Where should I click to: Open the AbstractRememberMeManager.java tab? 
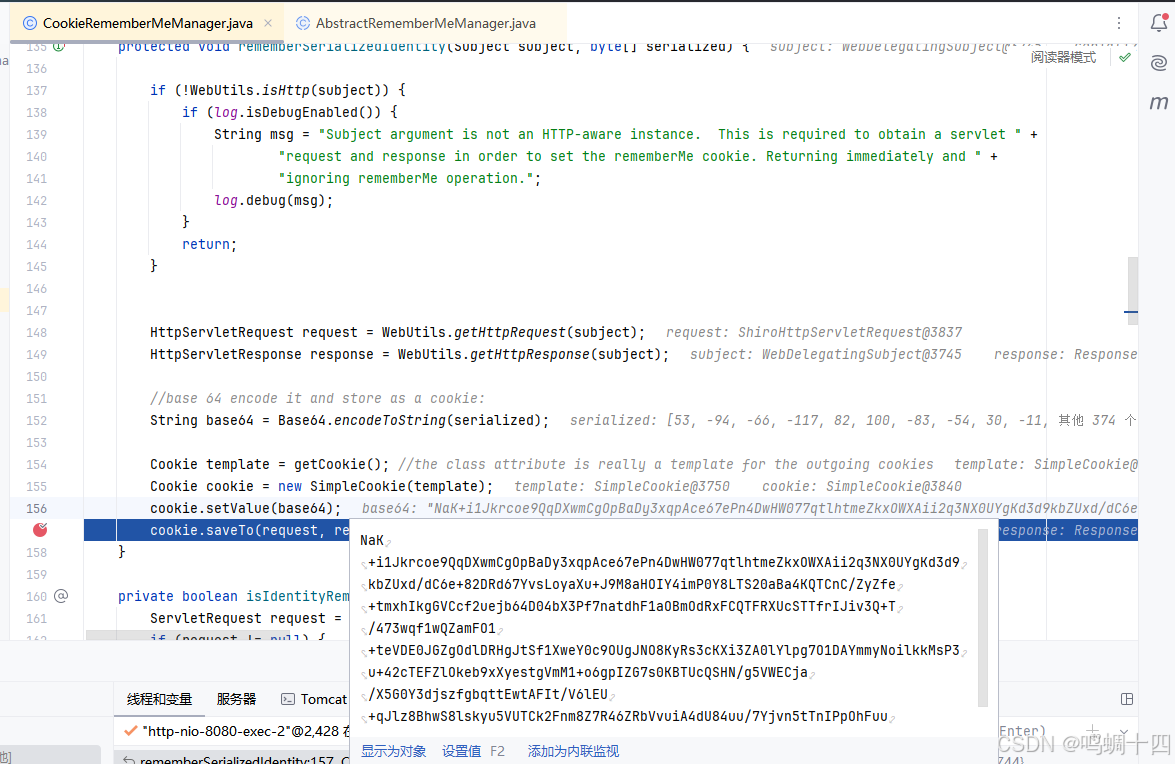tap(425, 23)
